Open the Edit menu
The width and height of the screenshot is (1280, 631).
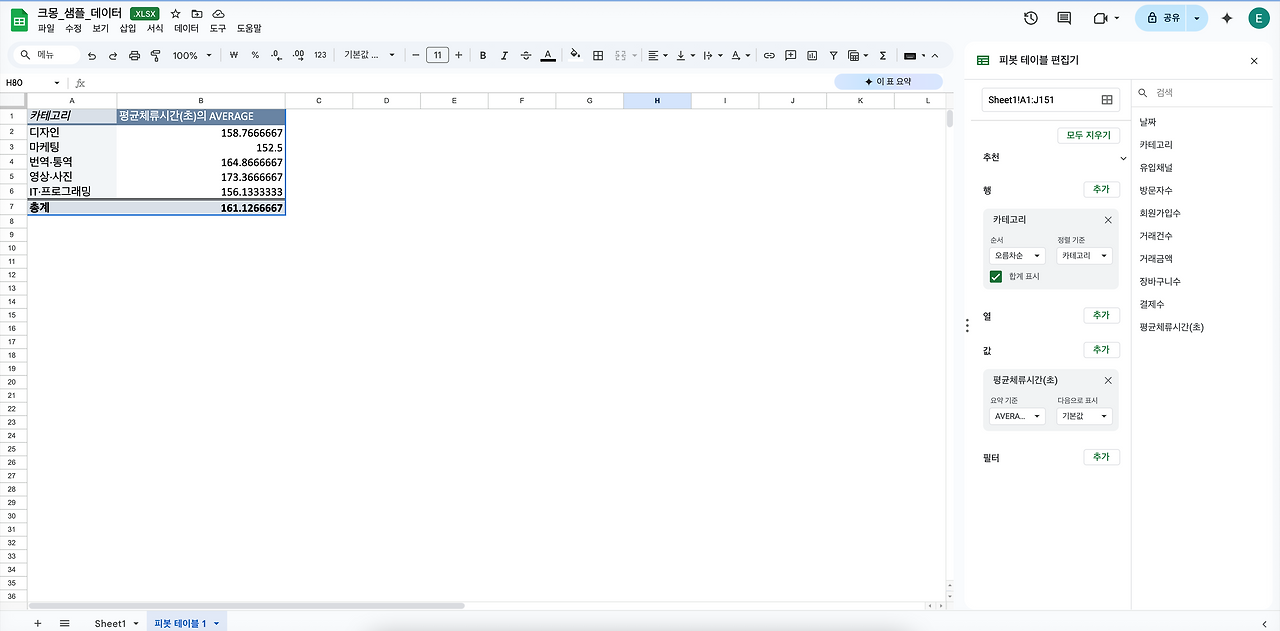pyautogui.click(x=73, y=29)
